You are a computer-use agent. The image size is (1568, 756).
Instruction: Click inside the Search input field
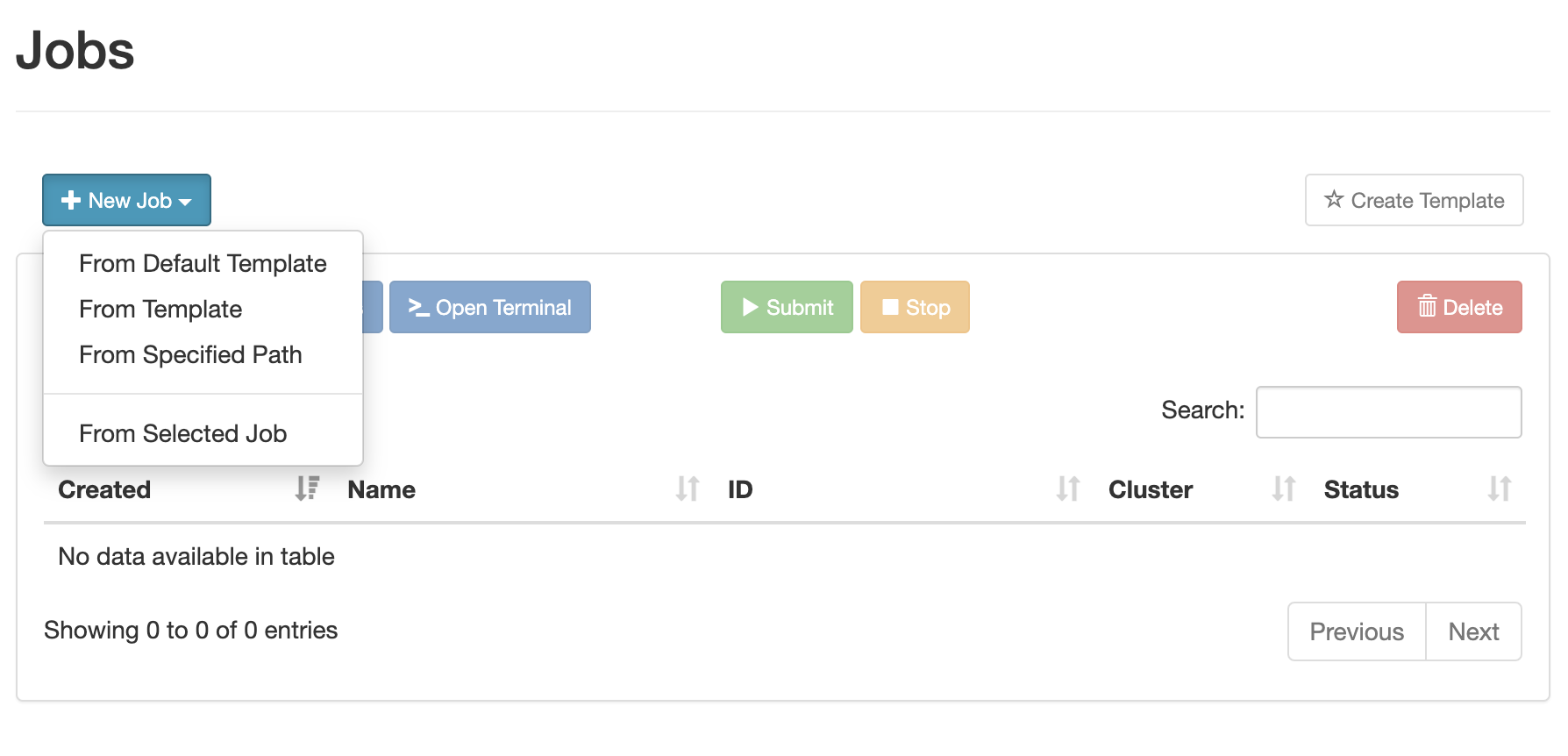point(1388,411)
